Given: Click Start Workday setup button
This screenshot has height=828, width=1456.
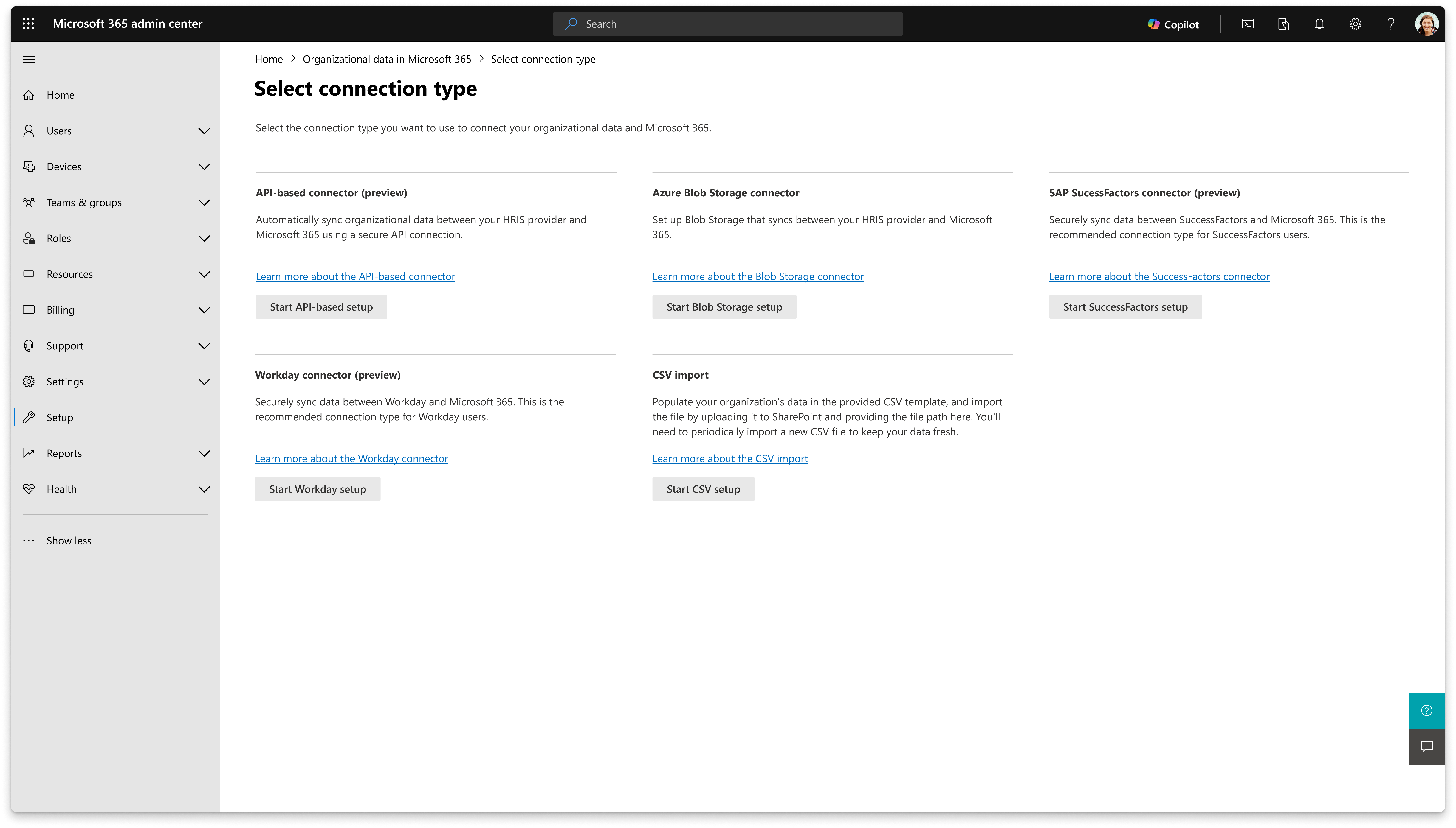Looking at the screenshot, I should pos(317,489).
